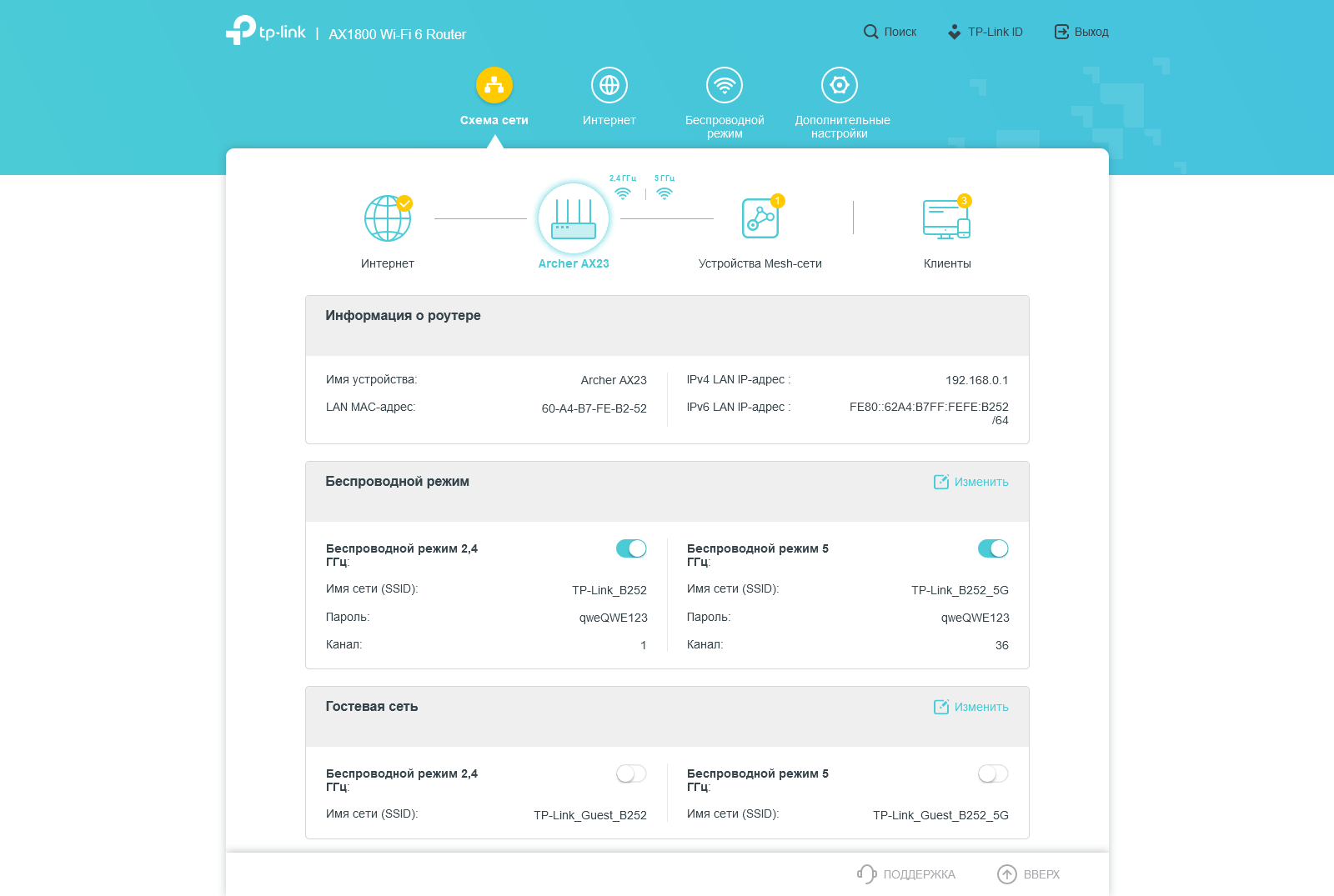
Task: Click the 5 GHz channel value 36
Action: 1002,645
